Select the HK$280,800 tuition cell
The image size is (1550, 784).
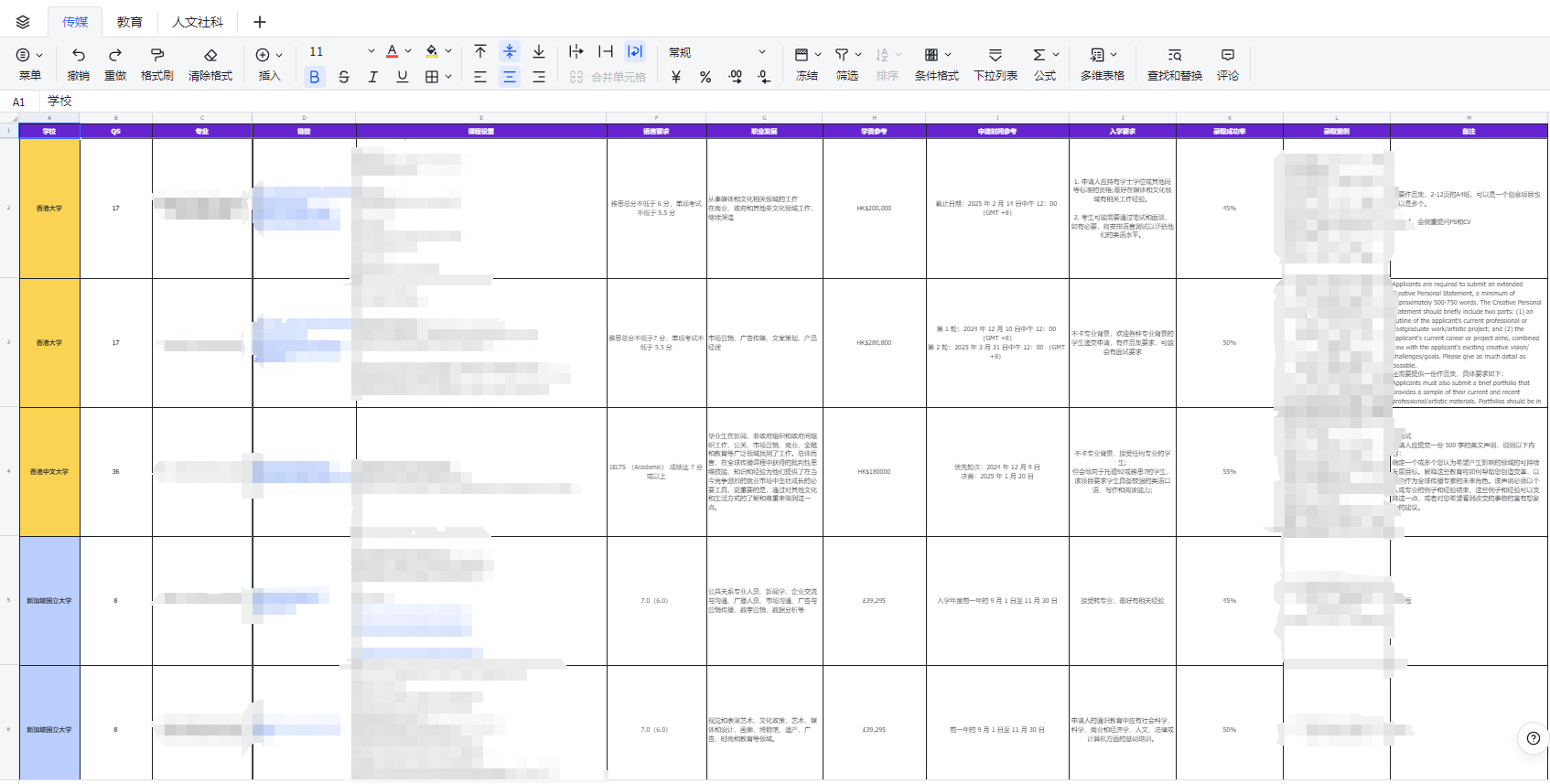(x=874, y=343)
